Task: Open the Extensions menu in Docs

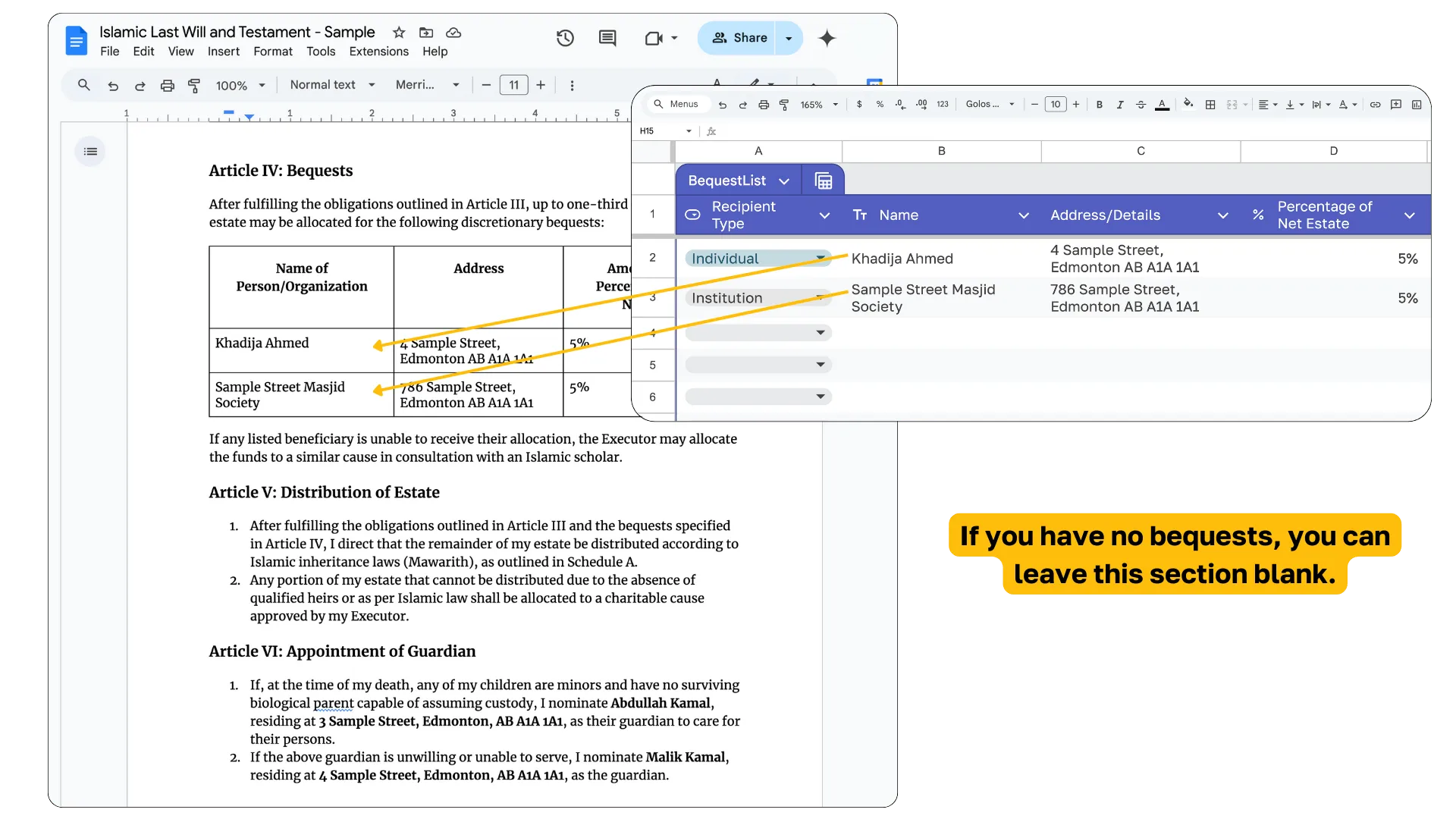Action: [379, 52]
